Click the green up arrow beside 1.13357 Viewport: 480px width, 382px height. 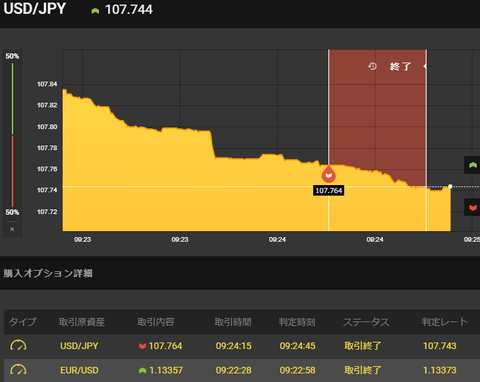(x=142, y=370)
